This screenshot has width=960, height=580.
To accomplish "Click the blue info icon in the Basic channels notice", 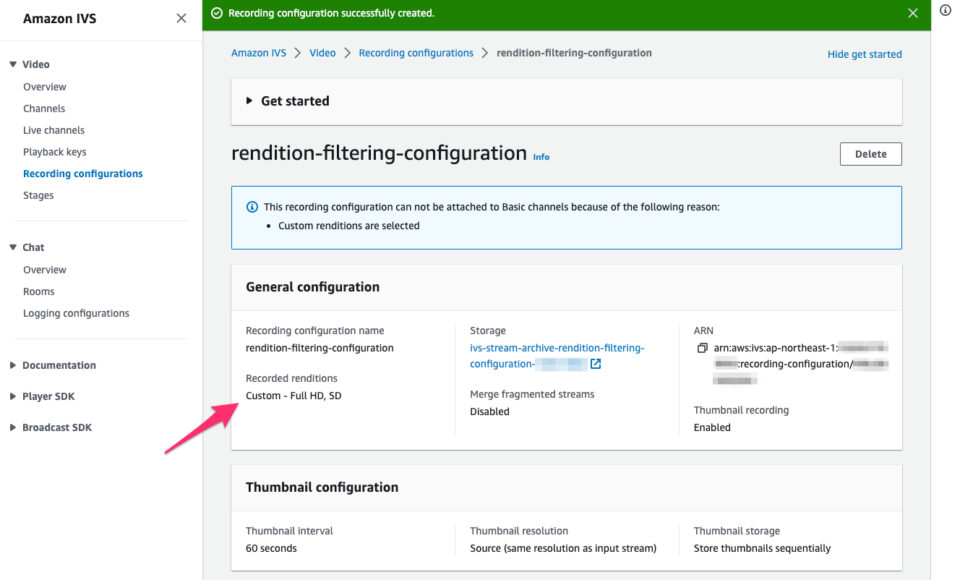I will coord(252,207).
